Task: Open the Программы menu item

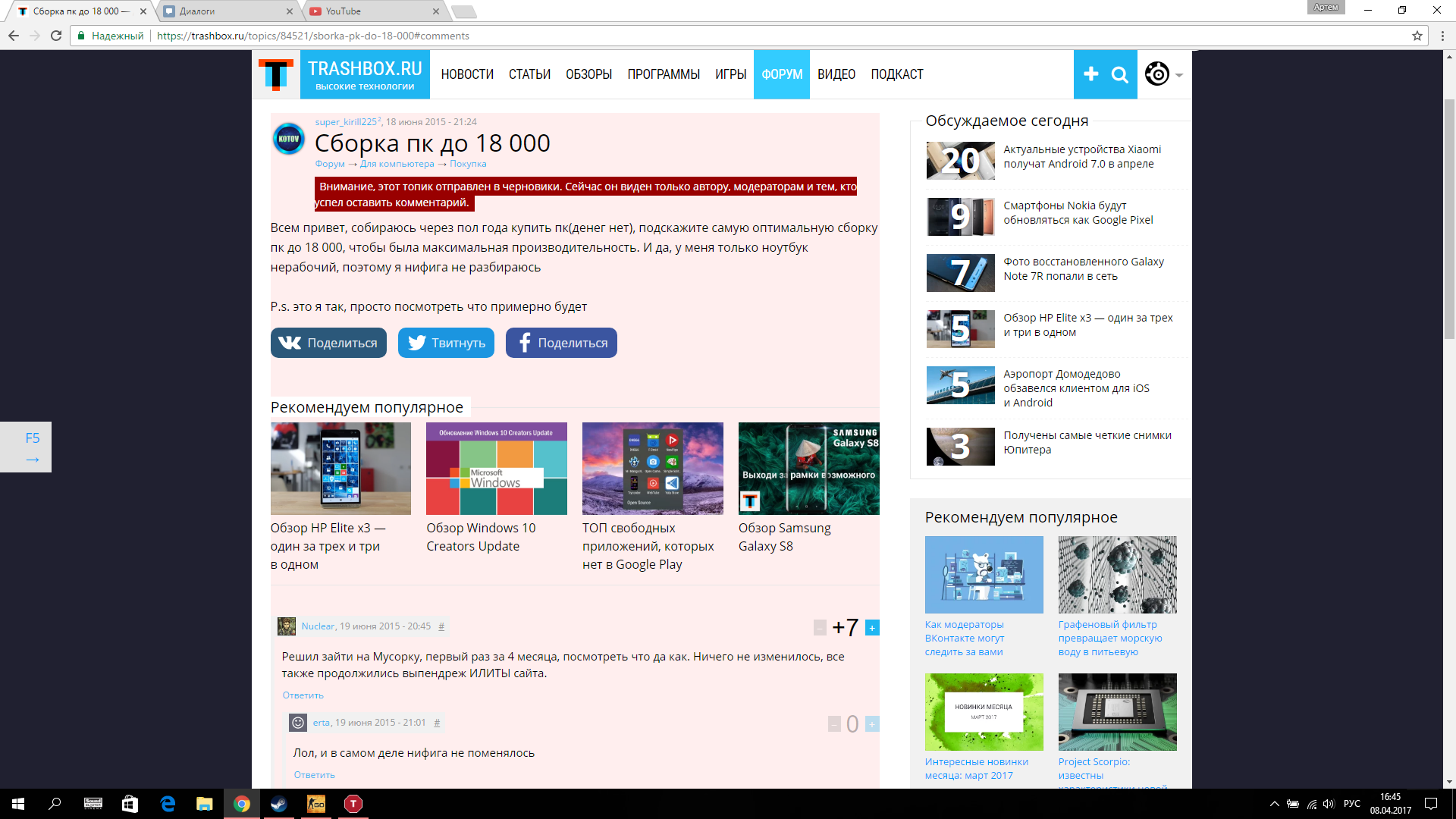Action: [664, 74]
